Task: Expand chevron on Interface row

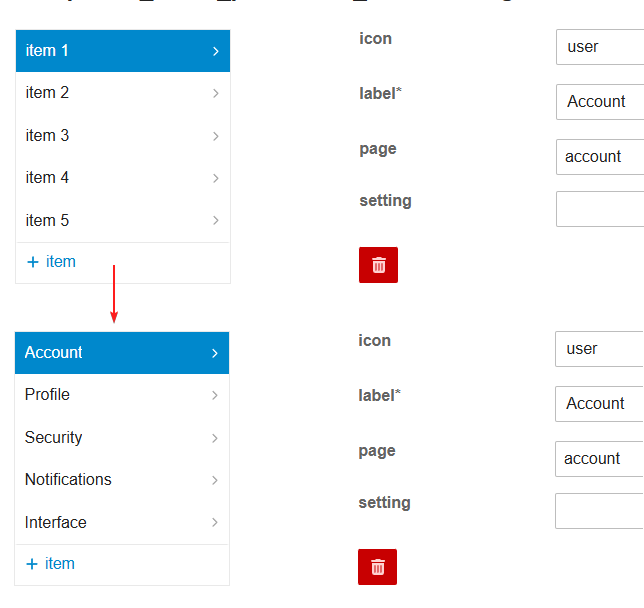Action: 215,522
